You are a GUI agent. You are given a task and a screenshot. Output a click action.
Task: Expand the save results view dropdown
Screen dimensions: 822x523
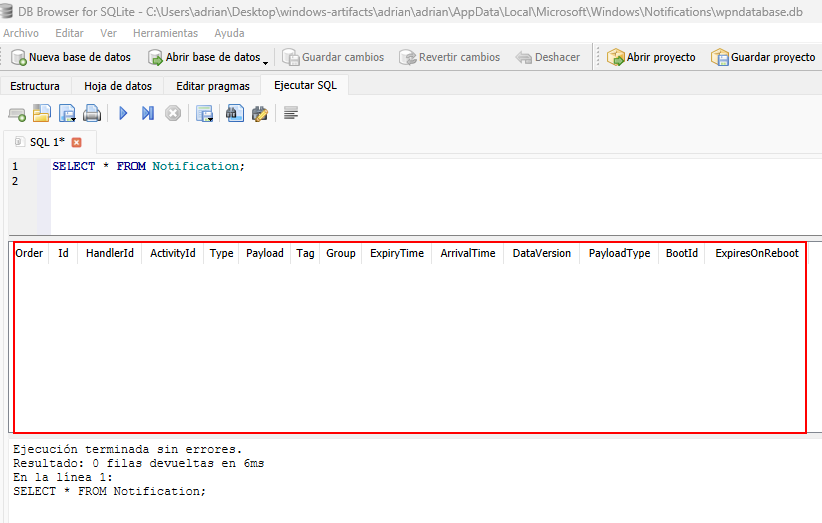(x=210, y=117)
